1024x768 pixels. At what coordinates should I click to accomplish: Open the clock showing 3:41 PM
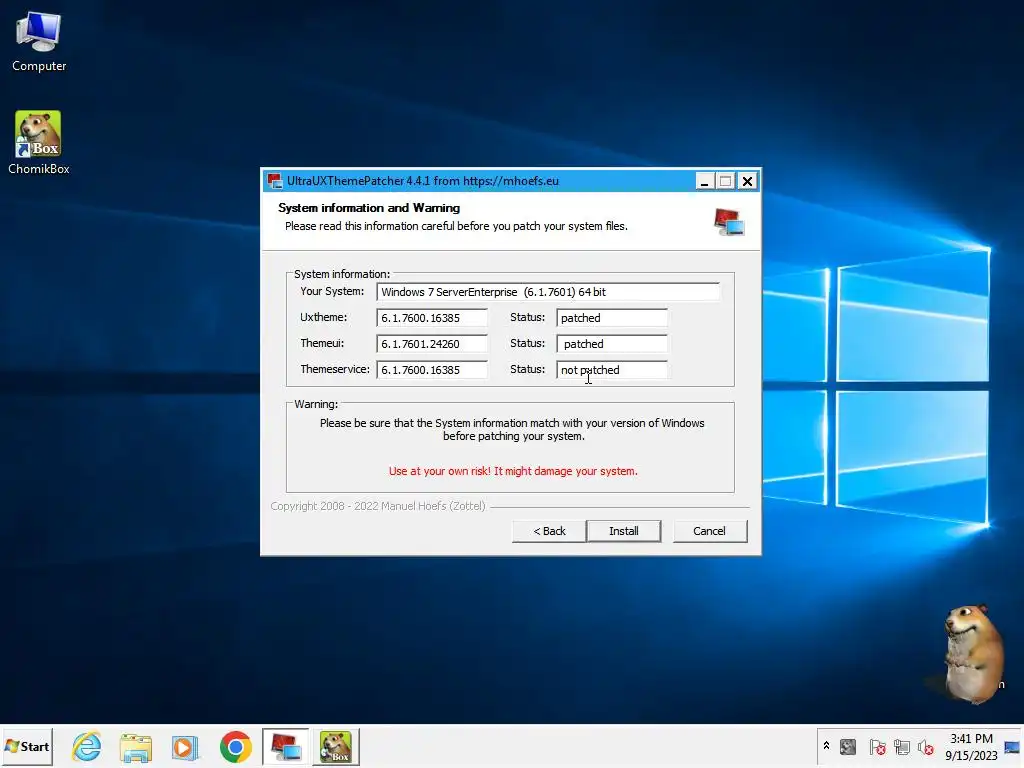coord(971,746)
